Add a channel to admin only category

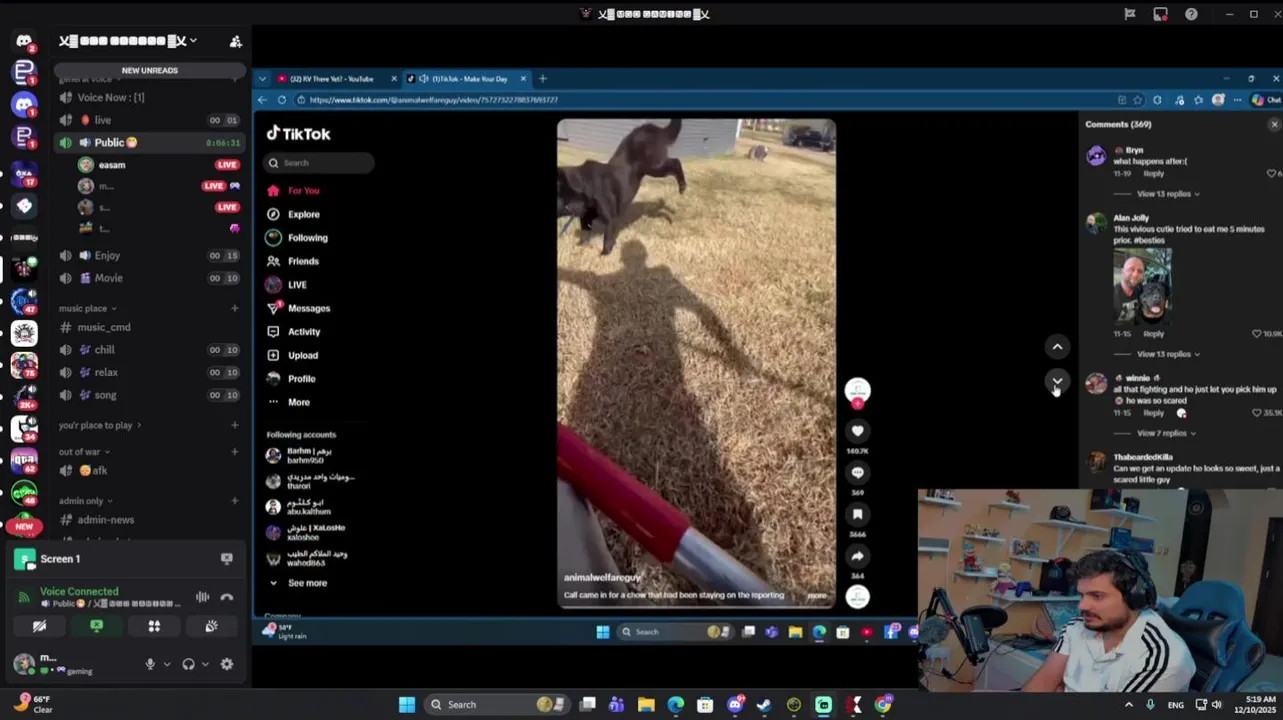[x=235, y=501]
